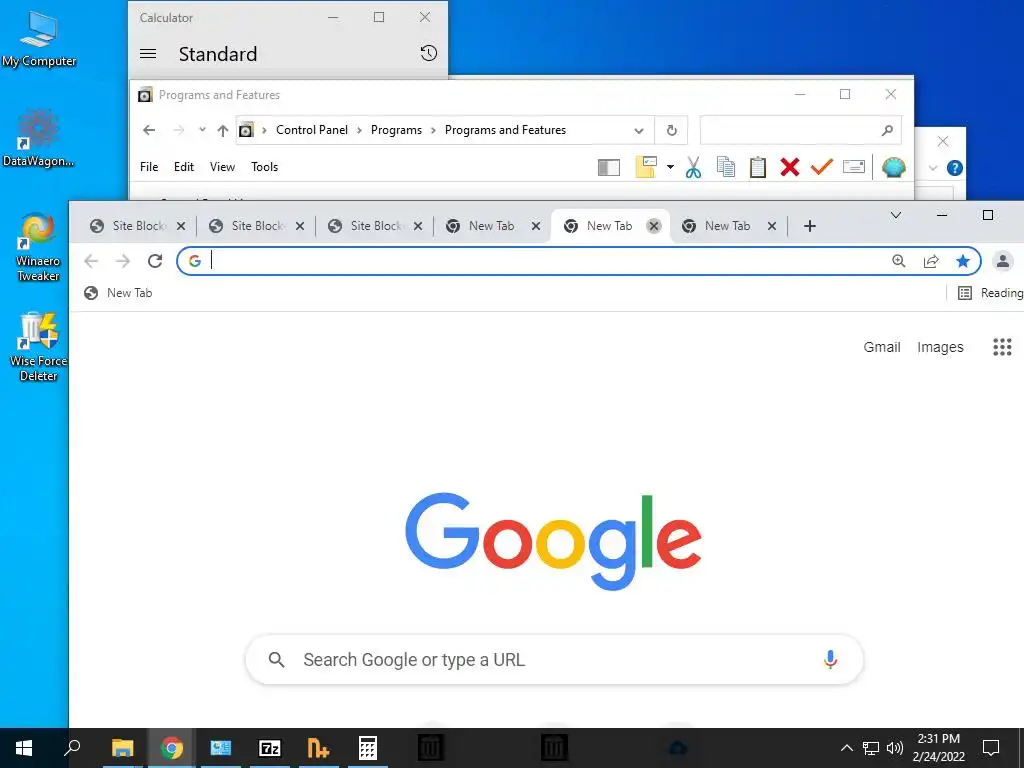Expand address bar history dropdown in Programs and Features
This screenshot has height=768, width=1024.
point(639,131)
